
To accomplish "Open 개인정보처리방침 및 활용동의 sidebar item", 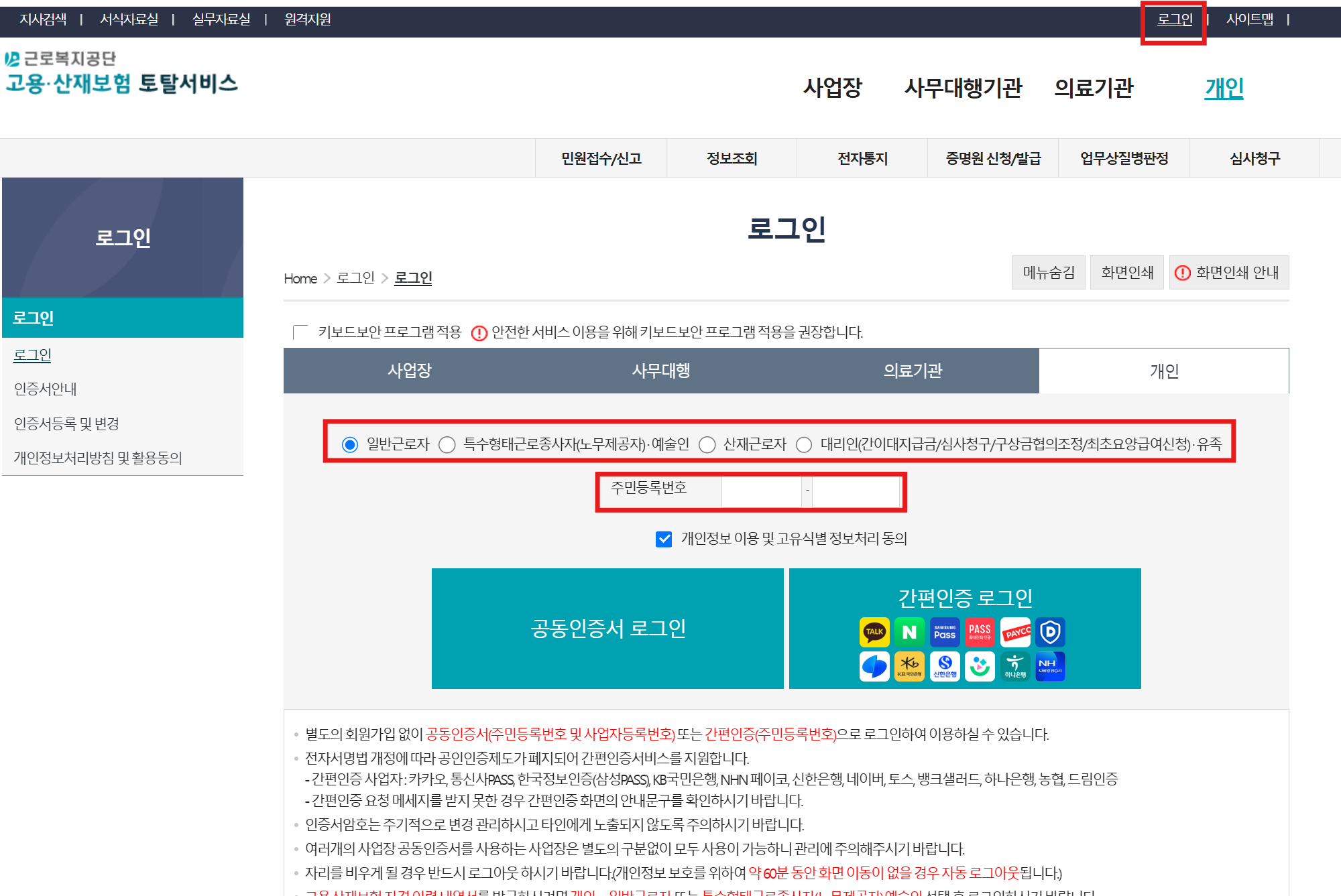I will (x=98, y=458).
